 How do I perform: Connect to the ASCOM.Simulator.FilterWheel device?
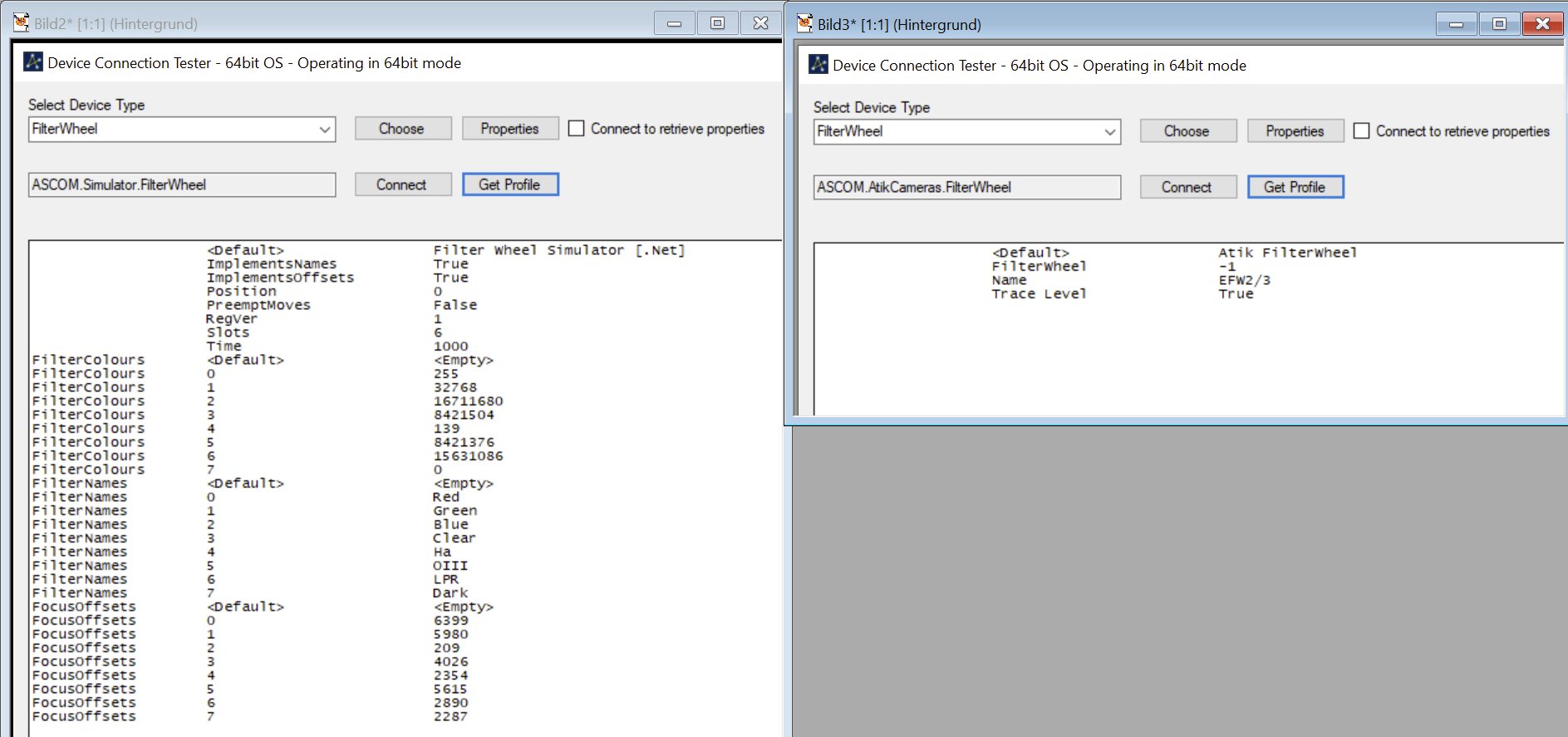(x=402, y=184)
